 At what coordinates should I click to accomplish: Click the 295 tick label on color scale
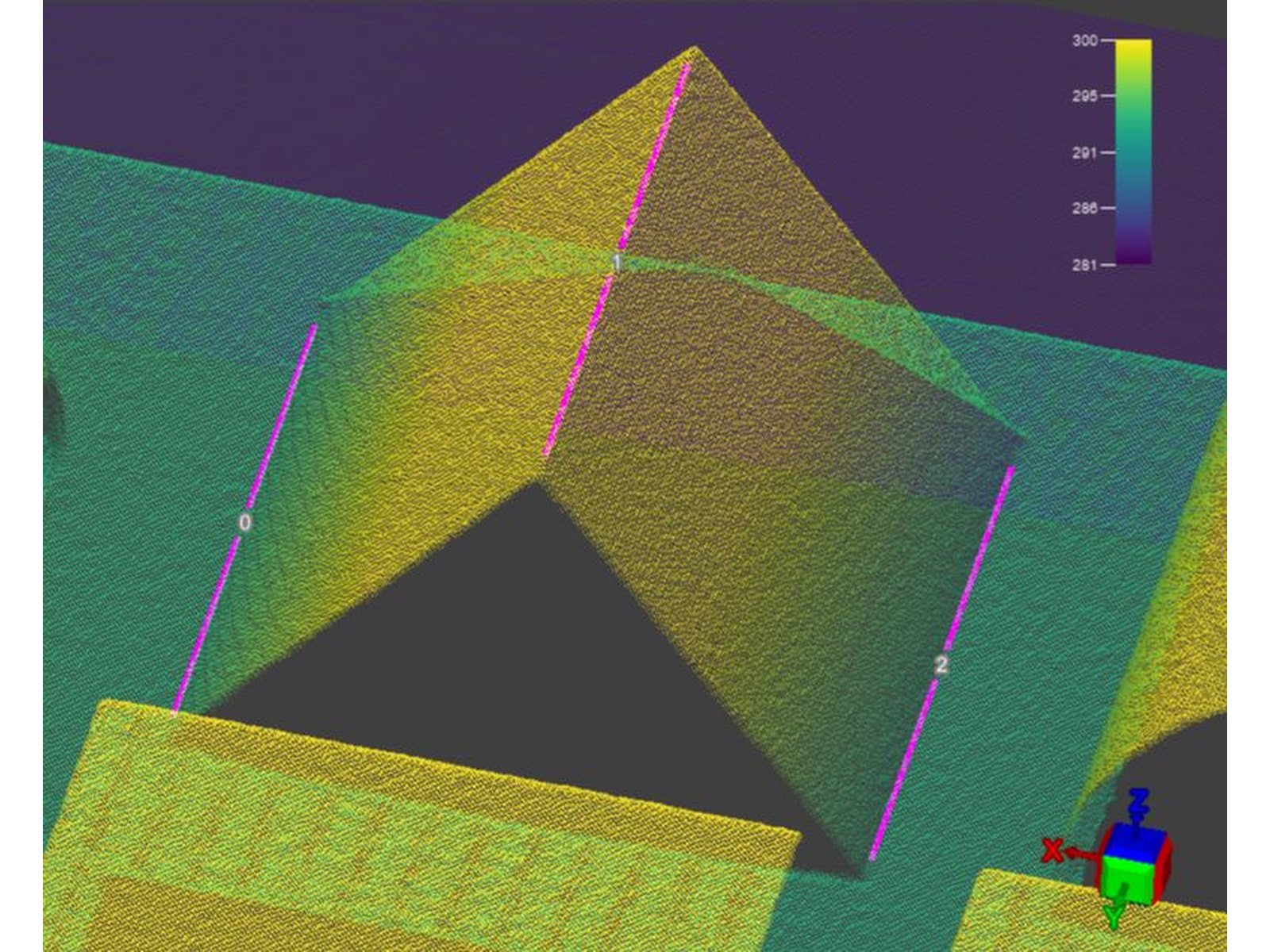pyautogui.click(x=1084, y=96)
